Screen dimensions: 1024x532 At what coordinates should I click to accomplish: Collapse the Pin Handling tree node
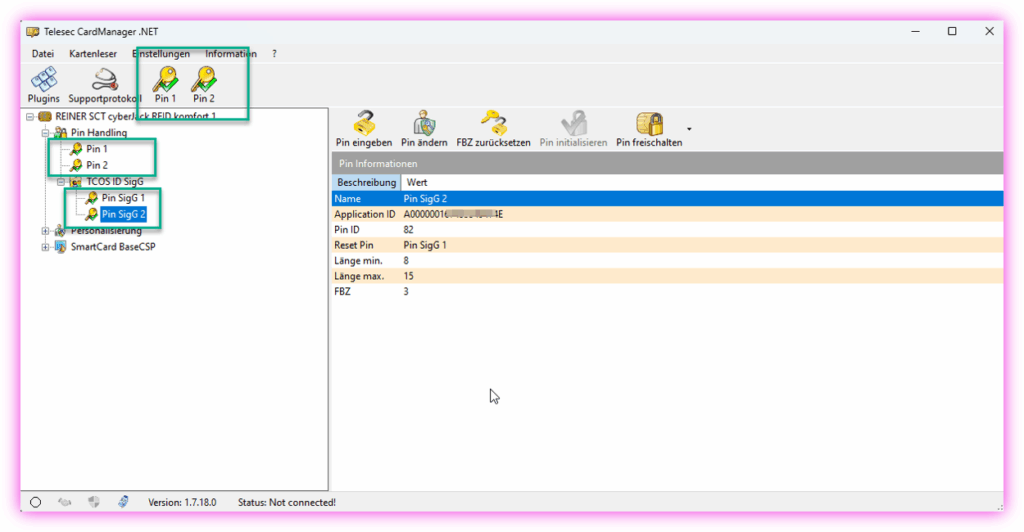tap(45, 133)
